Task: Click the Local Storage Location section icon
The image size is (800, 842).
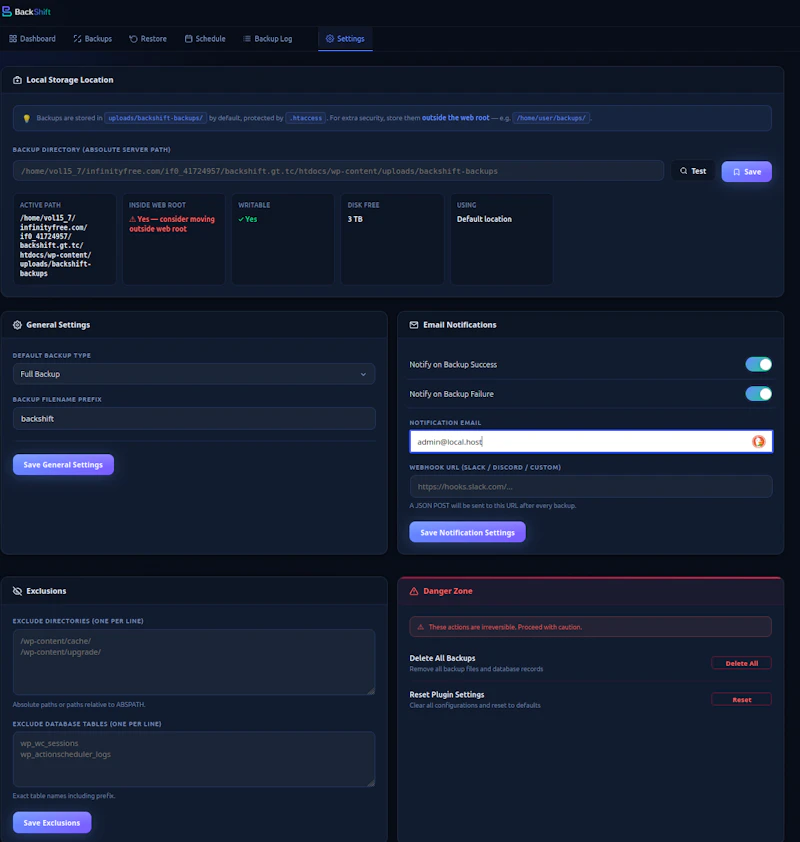Action: (x=17, y=80)
